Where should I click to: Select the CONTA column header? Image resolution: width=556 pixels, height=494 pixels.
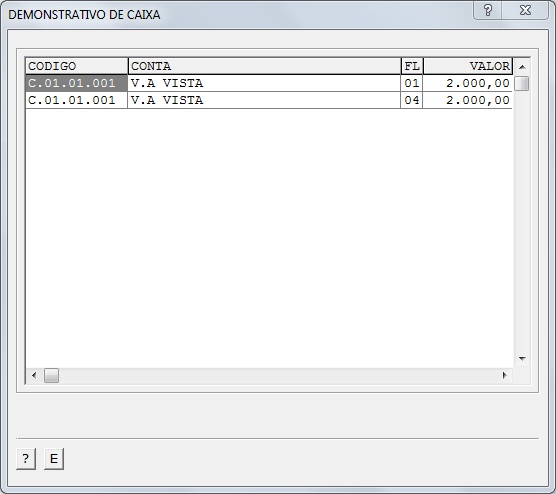(265, 66)
